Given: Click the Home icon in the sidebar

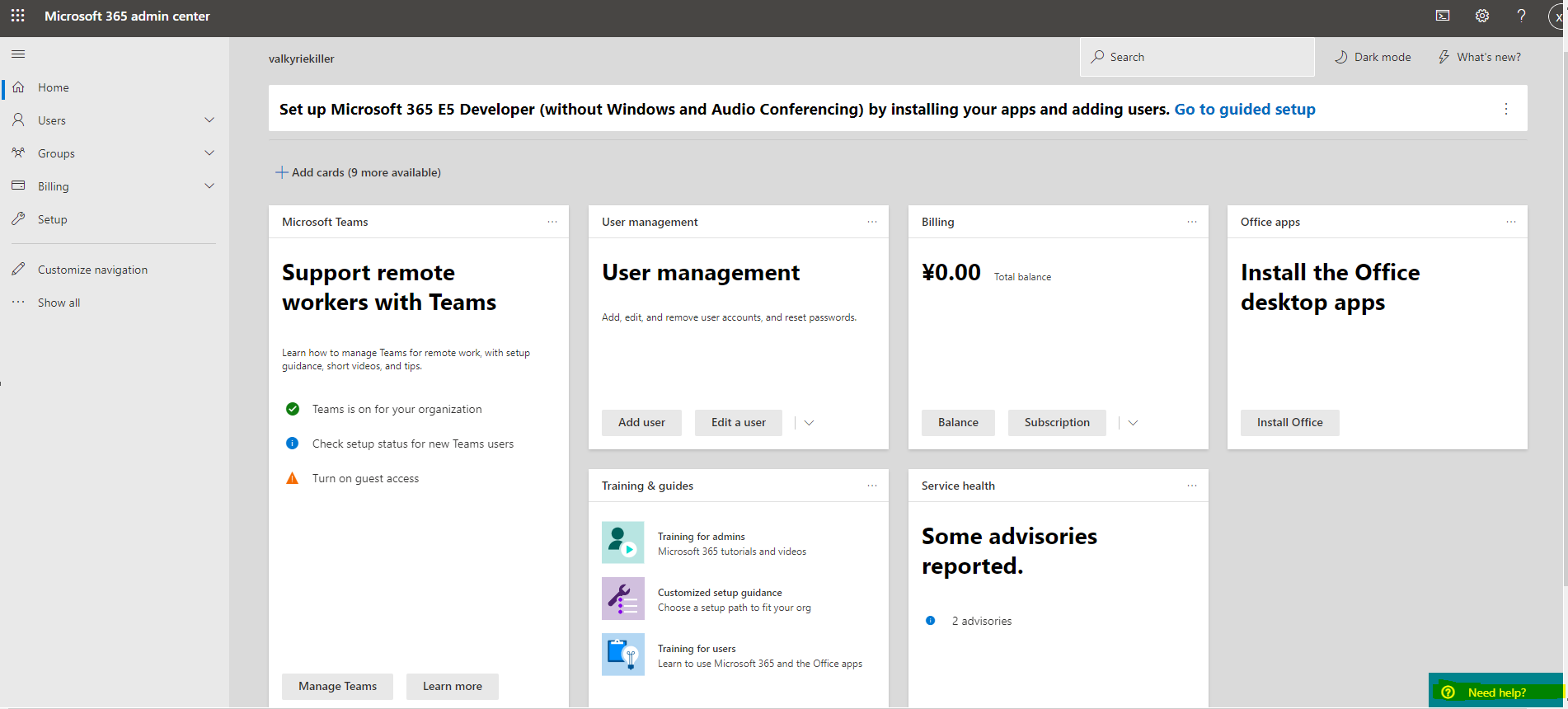Looking at the screenshot, I should (18, 87).
